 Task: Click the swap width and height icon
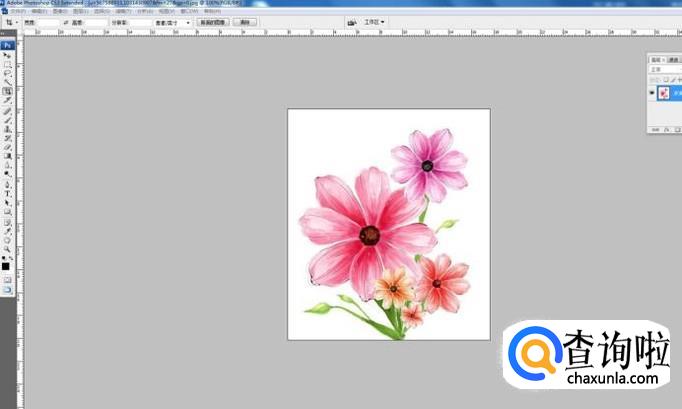[66, 22]
